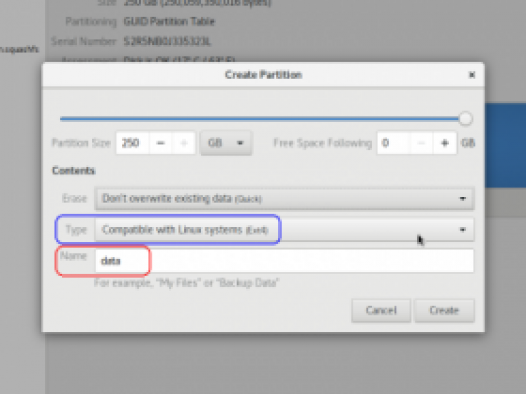The image size is (526, 394).
Task: Click the Partition Size value field
Action: pos(133,143)
